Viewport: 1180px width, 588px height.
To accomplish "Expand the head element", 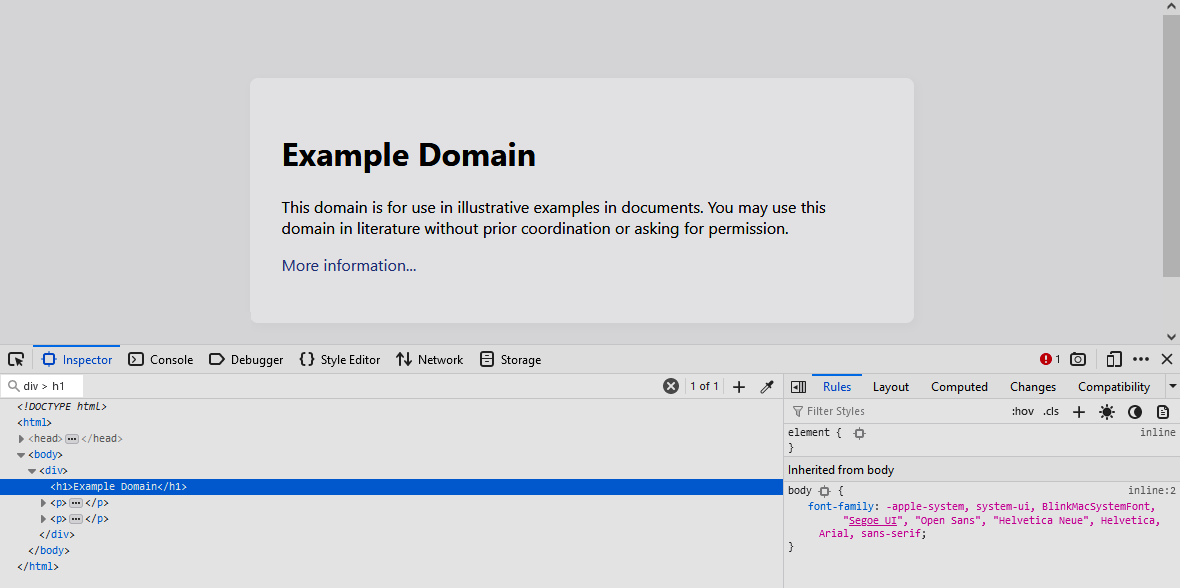I will click(x=21, y=438).
